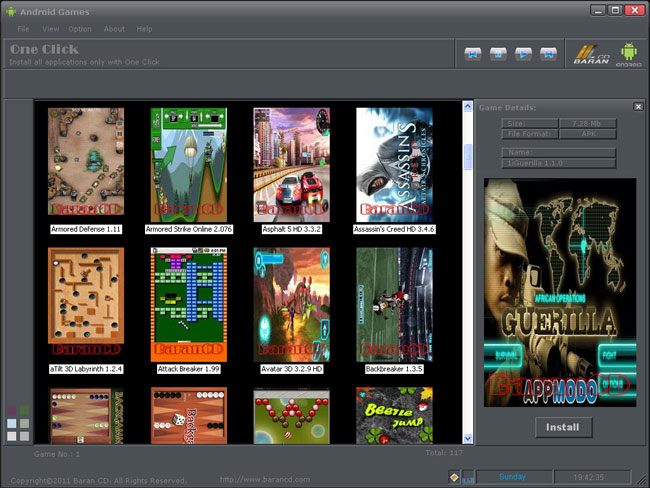The width and height of the screenshot is (650, 488).
Task: Select the silver gray swatch beside the white swatch
Action: coord(25,436)
